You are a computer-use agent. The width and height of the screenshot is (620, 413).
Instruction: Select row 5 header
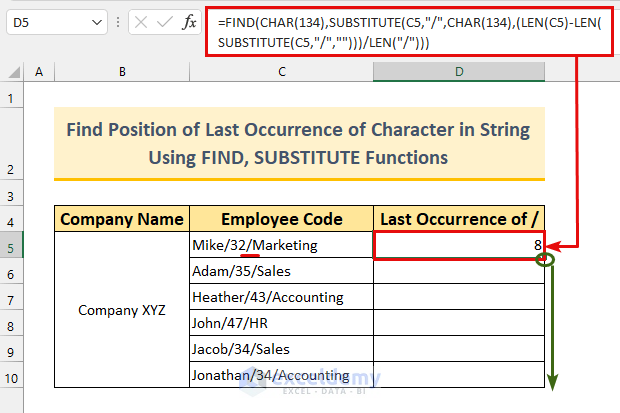[11, 244]
